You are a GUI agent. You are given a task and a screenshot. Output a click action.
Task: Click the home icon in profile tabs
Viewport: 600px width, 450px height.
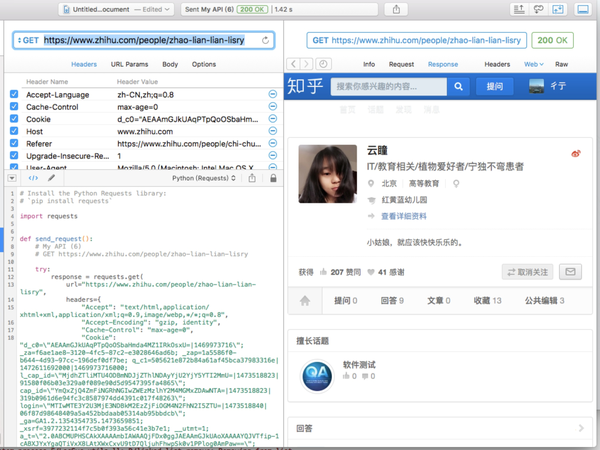305,300
